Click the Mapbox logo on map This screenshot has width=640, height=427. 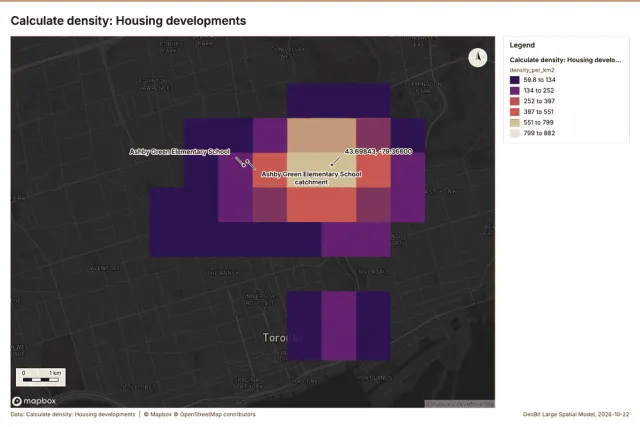(34, 401)
